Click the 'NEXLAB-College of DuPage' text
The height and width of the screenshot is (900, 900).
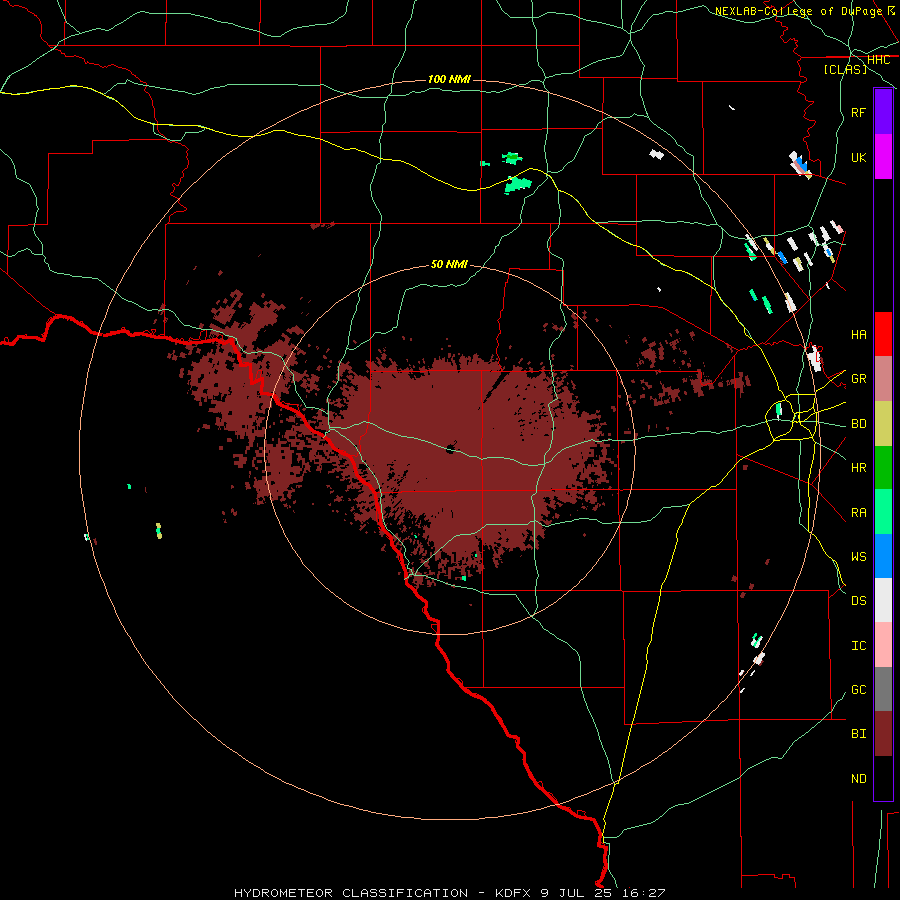[798, 11]
